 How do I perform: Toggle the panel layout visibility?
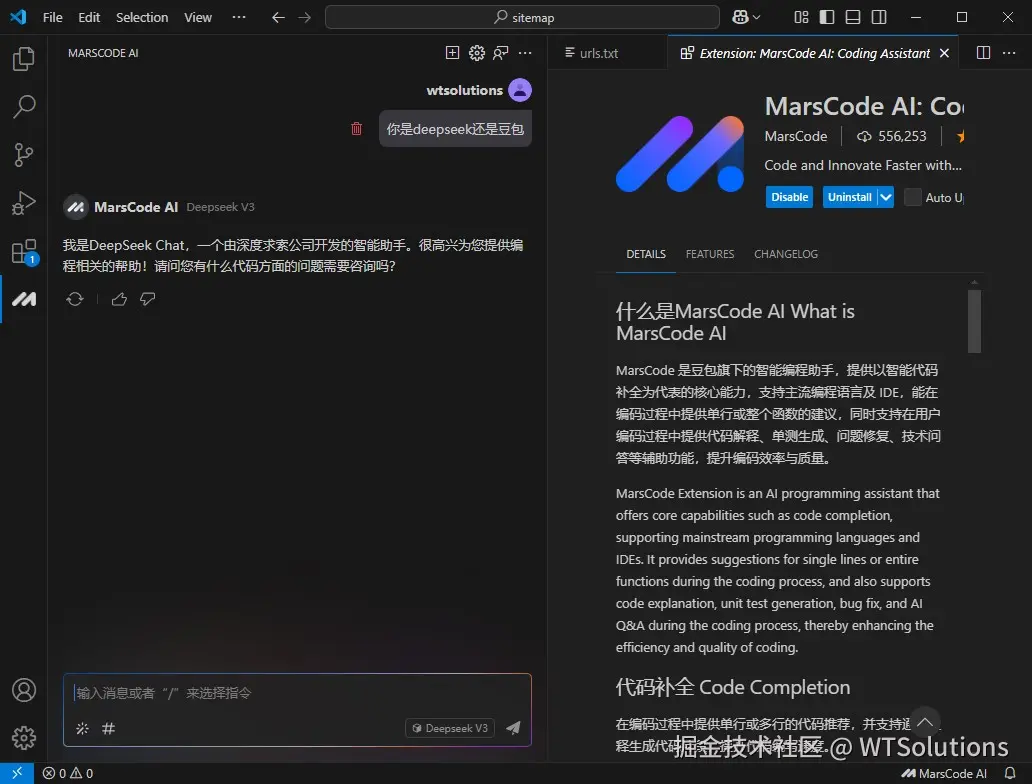(x=852, y=17)
